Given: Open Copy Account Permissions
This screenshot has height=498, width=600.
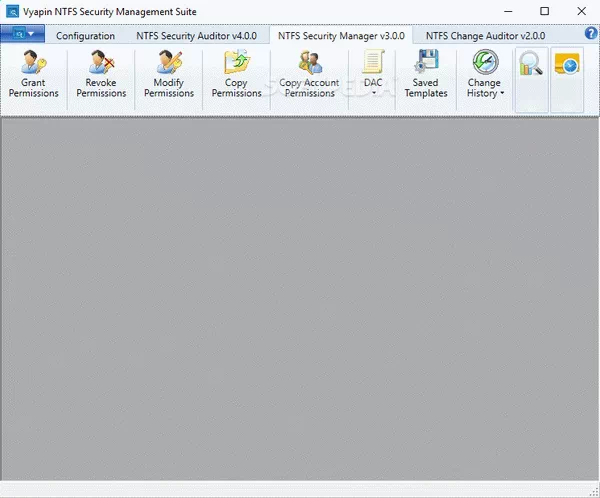Looking at the screenshot, I should pos(309,75).
